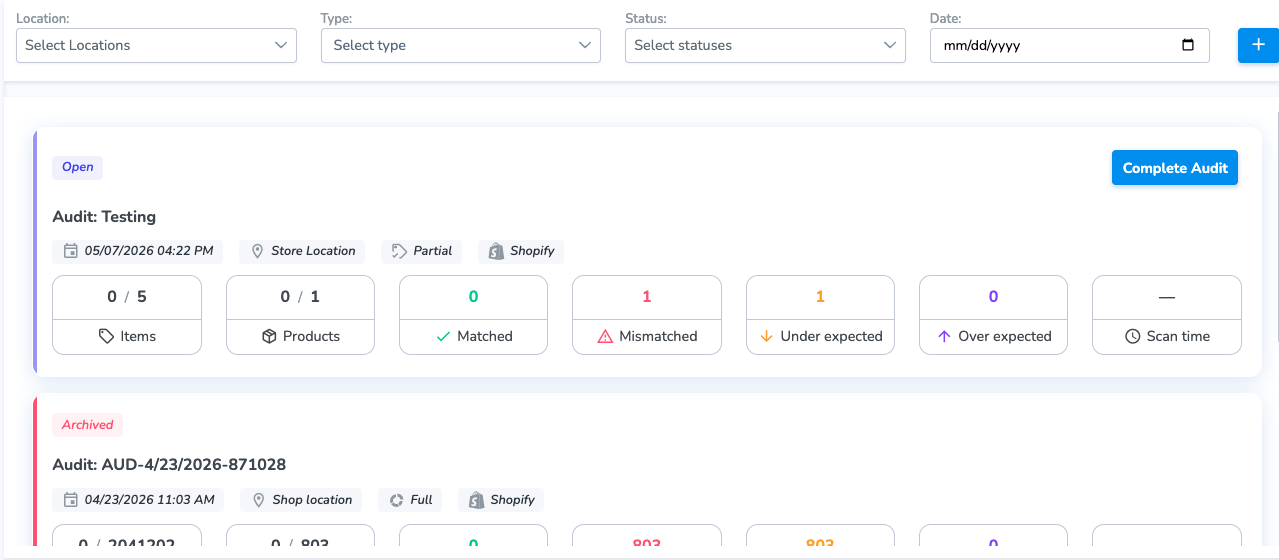This screenshot has height=560, width=1279.
Task: Click the location pin icon beside Store Location
Action: 257,251
